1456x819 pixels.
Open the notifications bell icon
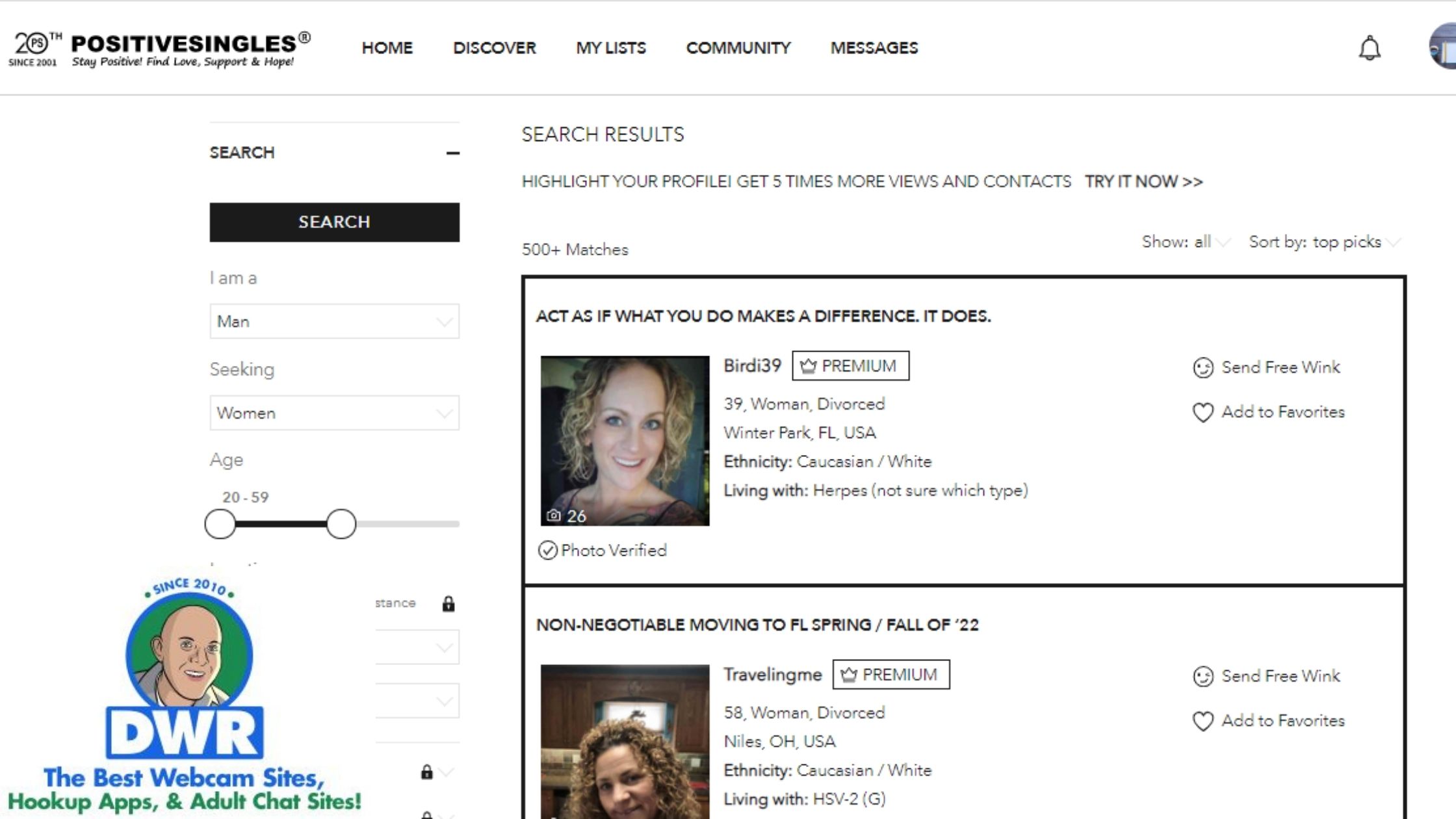(1370, 48)
